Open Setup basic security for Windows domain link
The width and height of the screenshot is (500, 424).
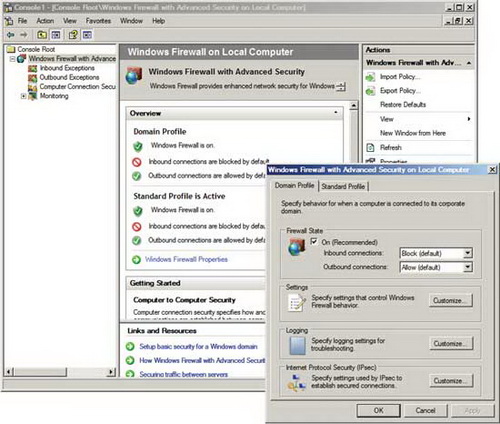[198, 347]
